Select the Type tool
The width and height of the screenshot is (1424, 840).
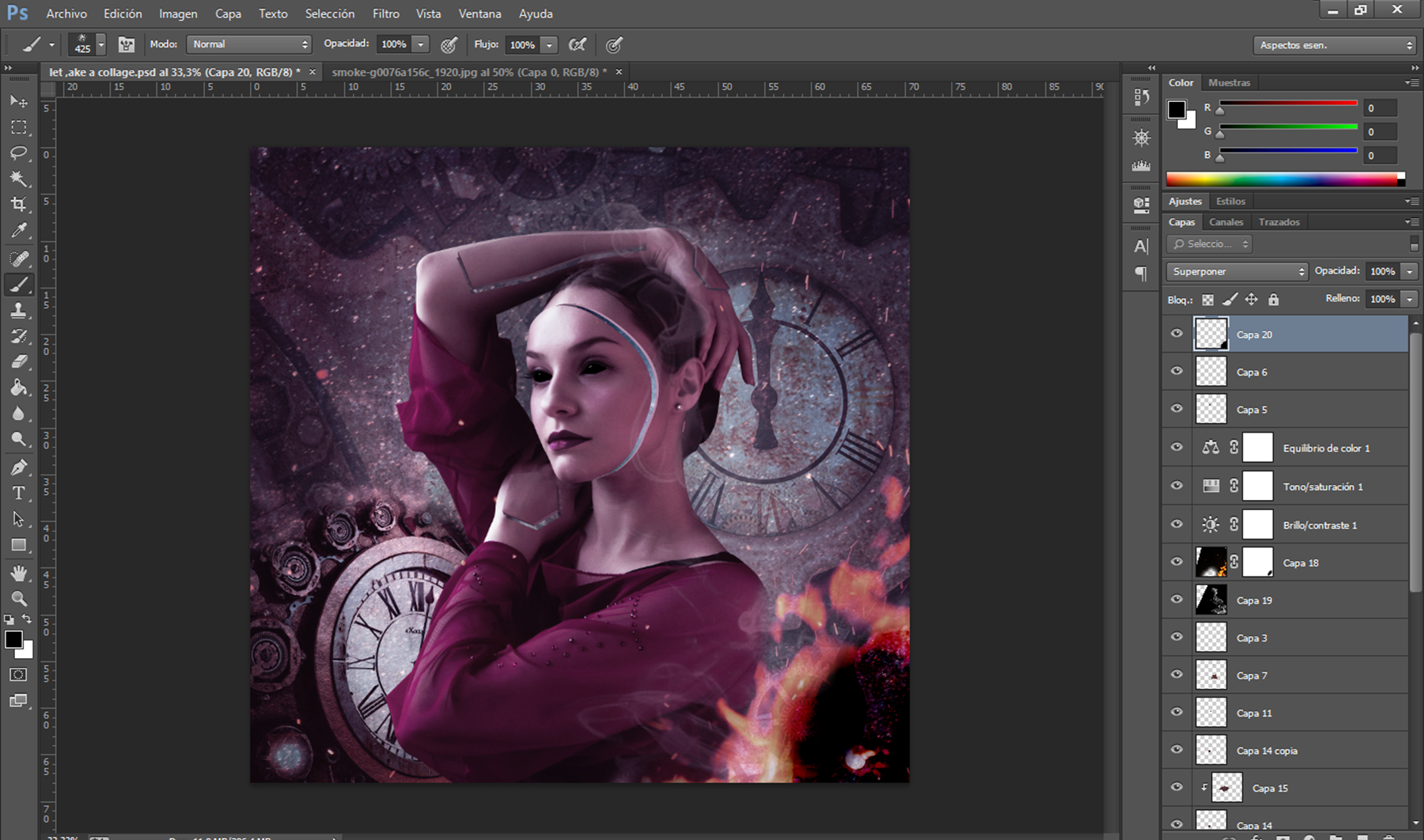[19, 494]
